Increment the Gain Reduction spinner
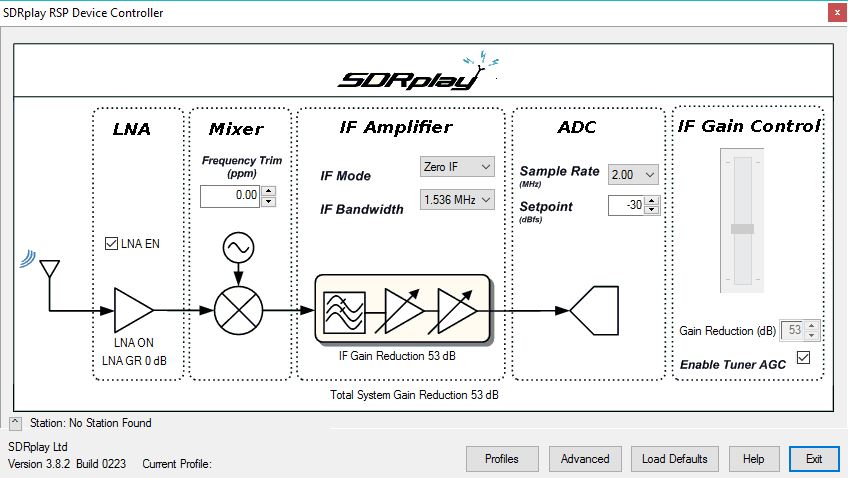 (812, 326)
